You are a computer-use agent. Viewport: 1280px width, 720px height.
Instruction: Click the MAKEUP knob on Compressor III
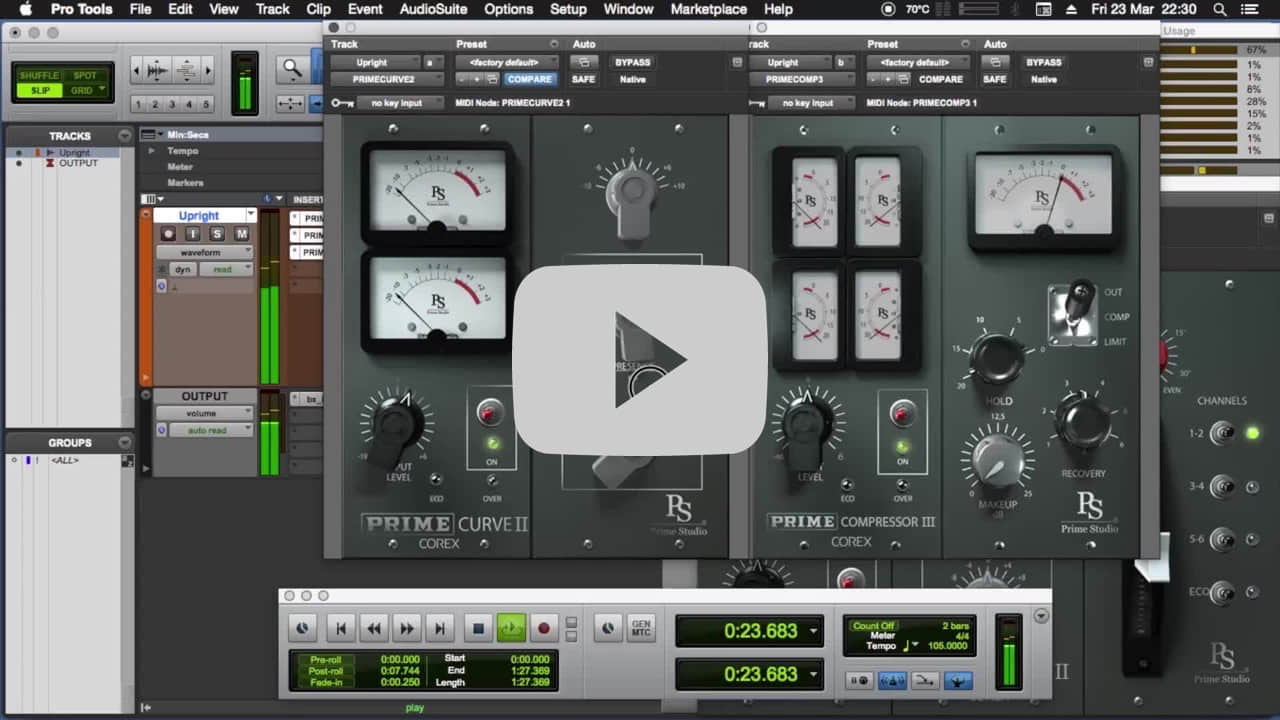998,462
